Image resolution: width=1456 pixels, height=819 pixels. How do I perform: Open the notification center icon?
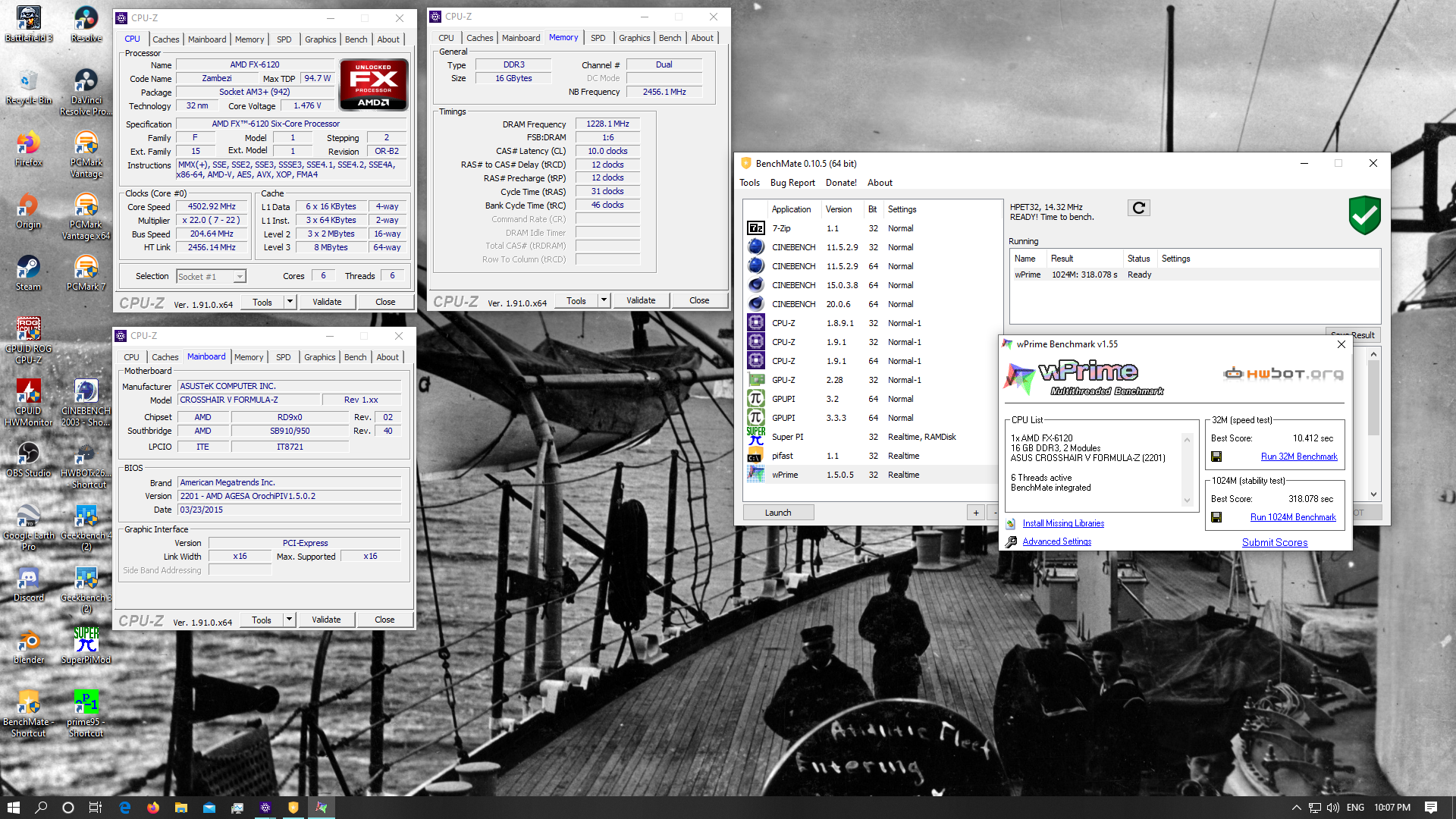1431,808
